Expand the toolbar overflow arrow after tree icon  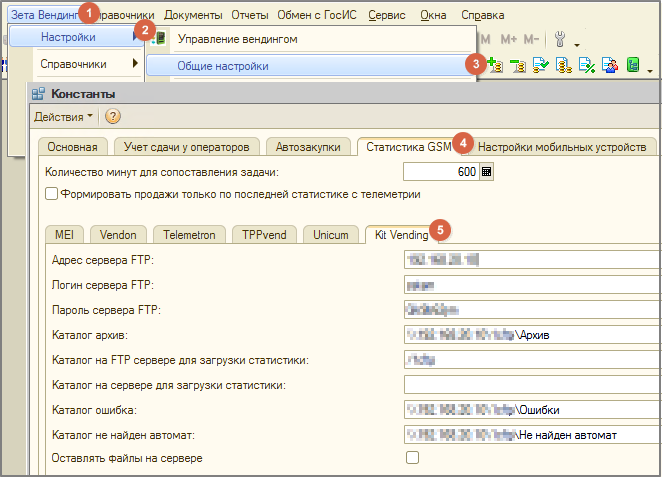pyautogui.click(x=650, y=71)
